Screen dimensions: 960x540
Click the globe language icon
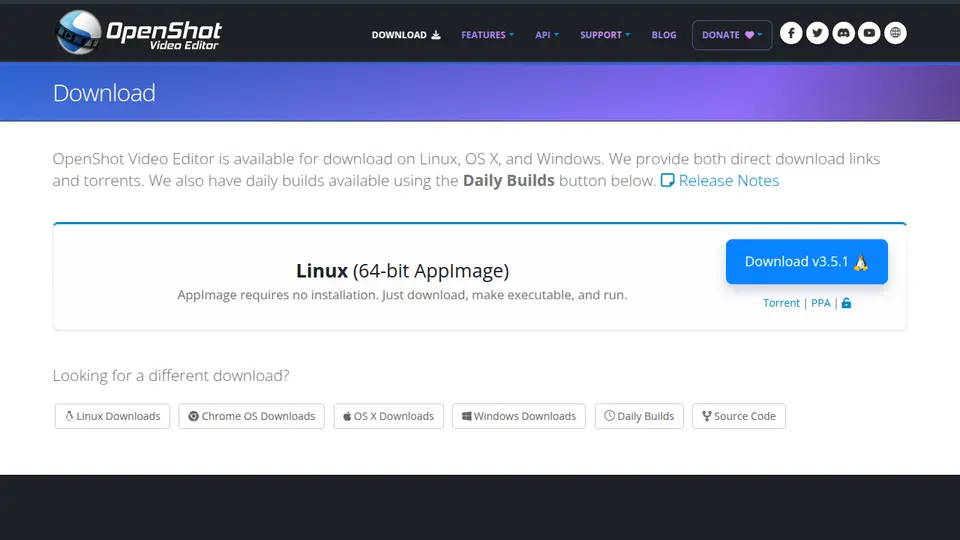click(x=896, y=33)
